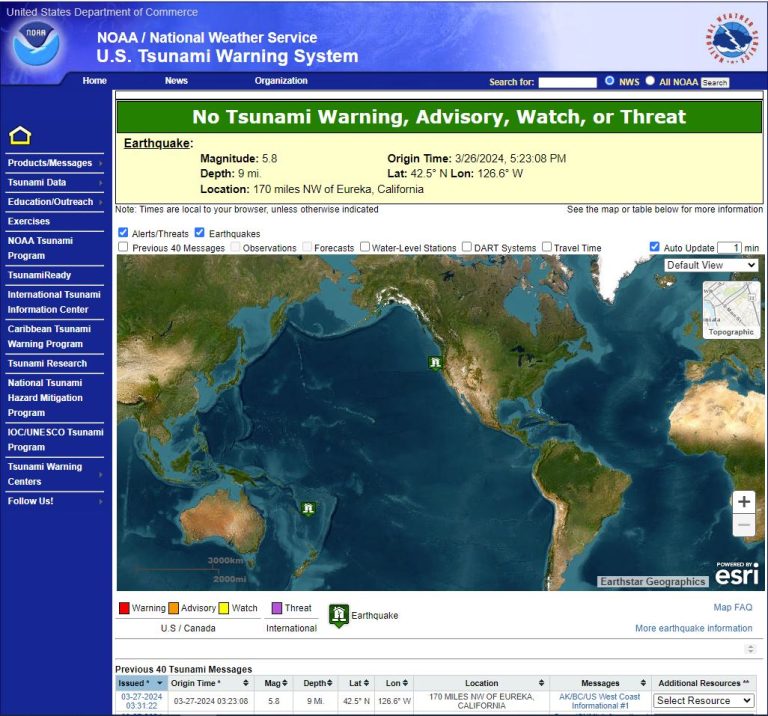Select the All NOAA radio button
This screenshot has width=768, height=716.
(650, 81)
